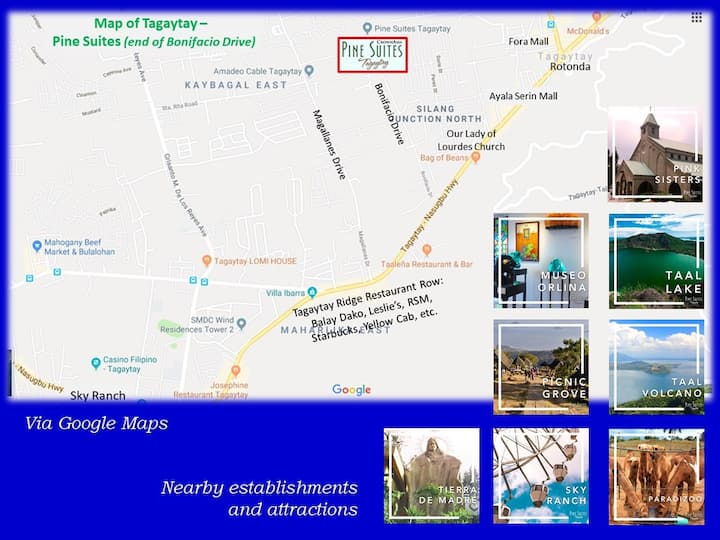Image resolution: width=720 pixels, height=540 pixels.
Task: Select the Casino Filipino map marker
Action: pyautogui.click(x=96, y=363)
